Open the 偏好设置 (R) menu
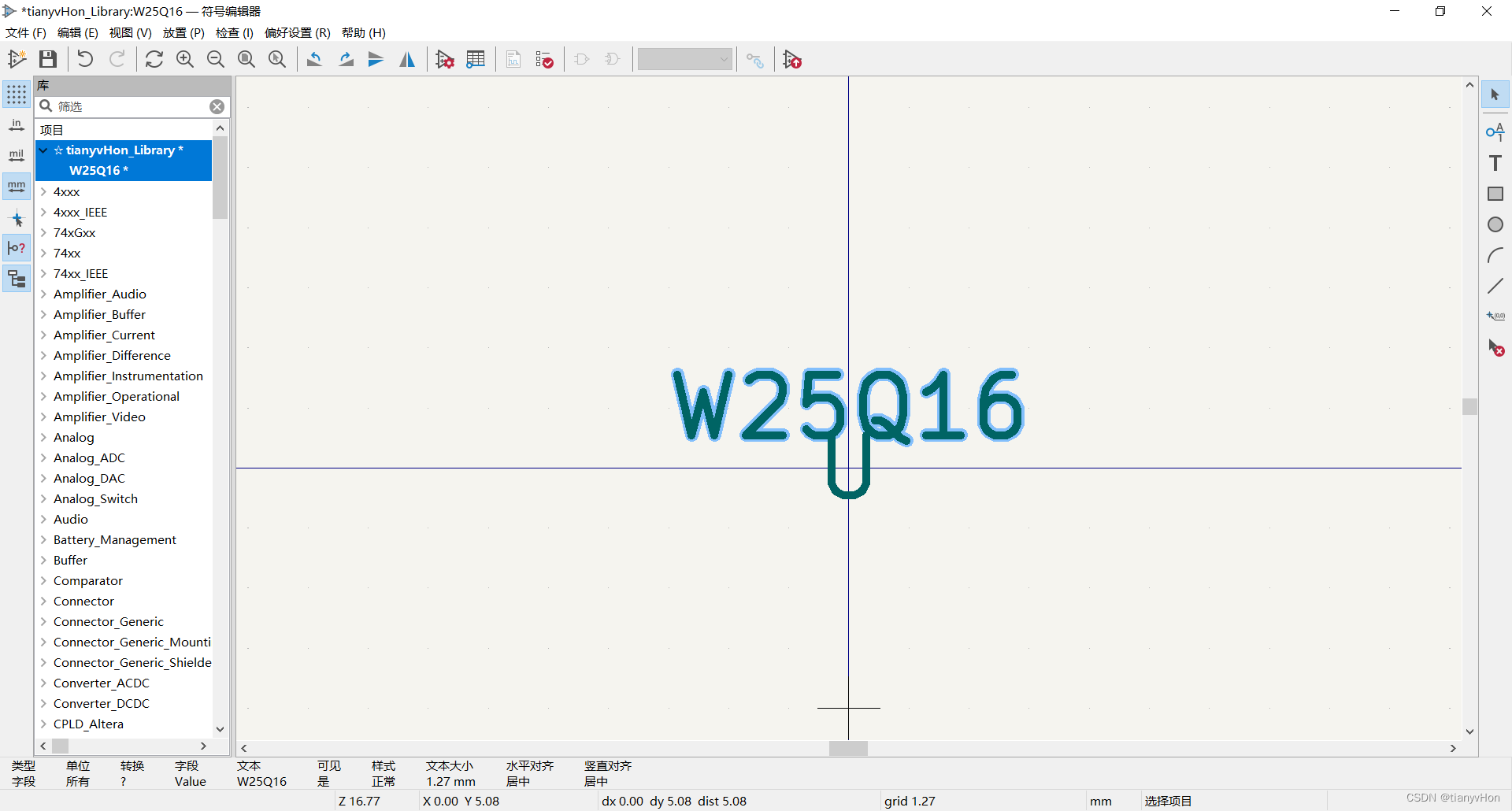This screenshot has width=1512, height=811. (297, 32)
